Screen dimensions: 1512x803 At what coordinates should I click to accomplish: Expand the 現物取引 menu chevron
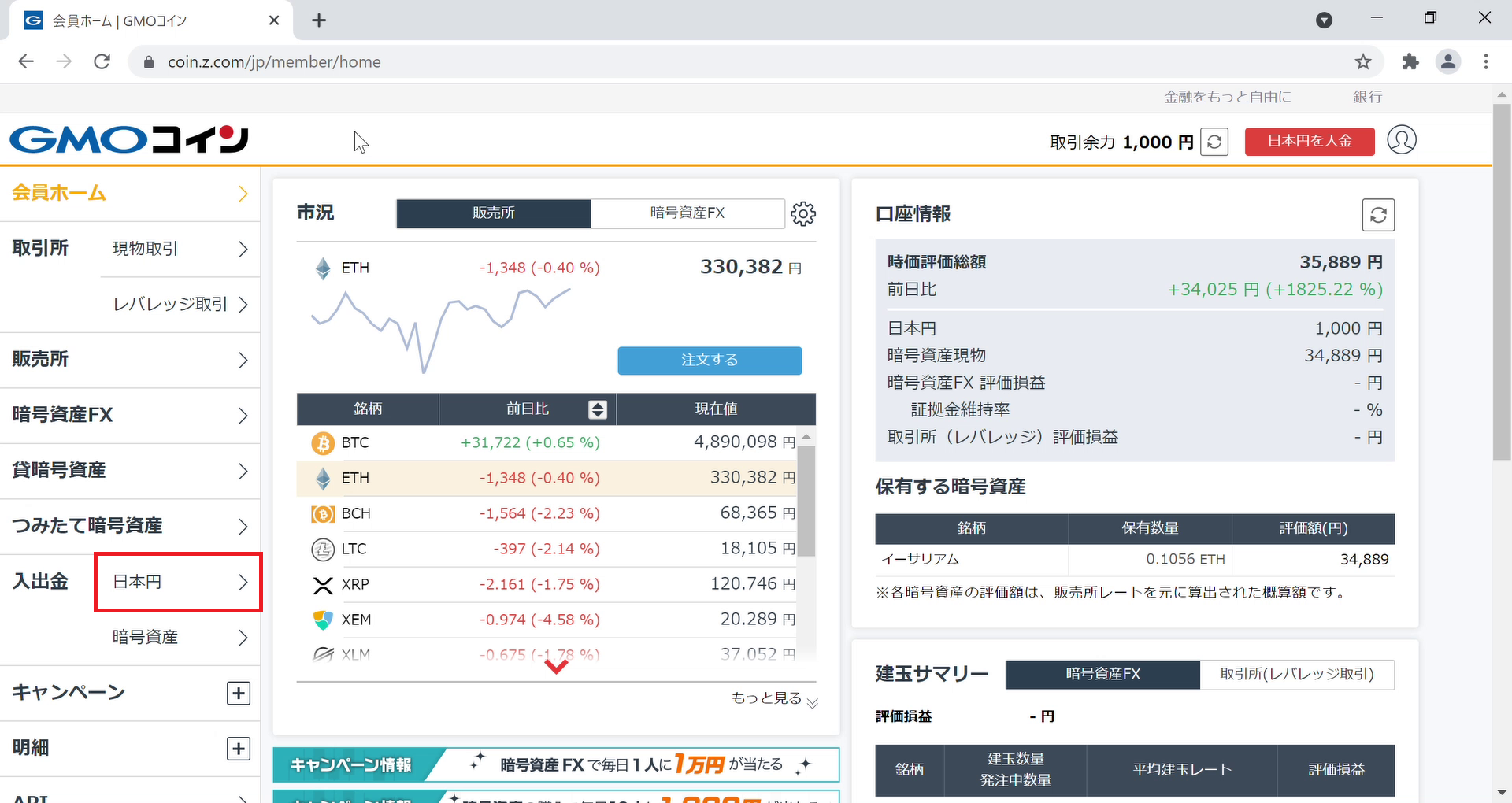[243, 249]
